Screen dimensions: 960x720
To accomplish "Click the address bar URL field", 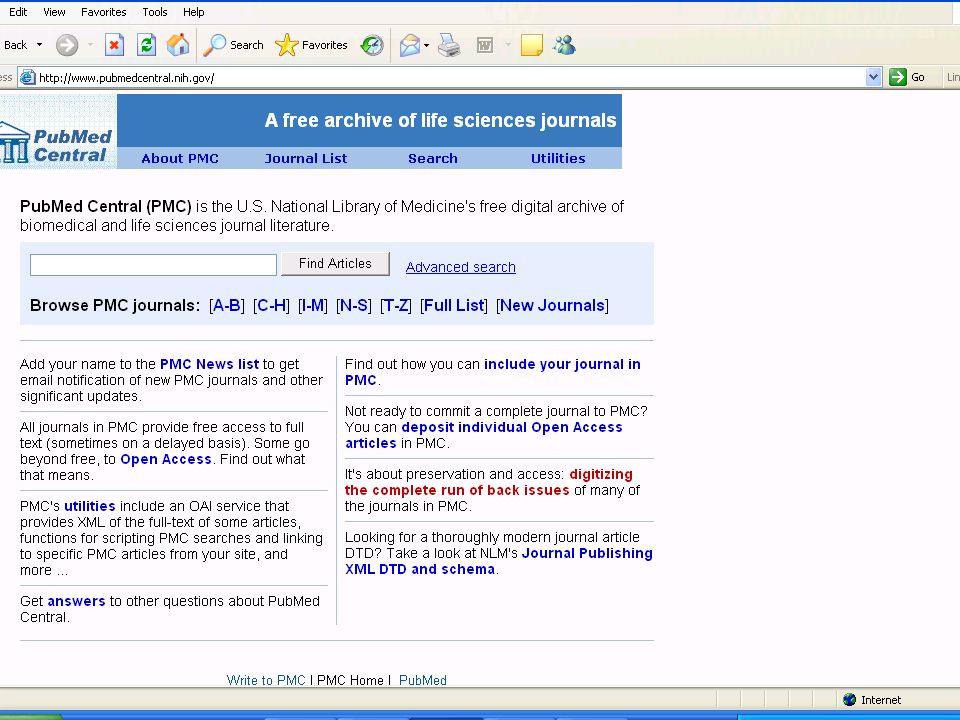I will pyautogui.click(x=451, y=77).
